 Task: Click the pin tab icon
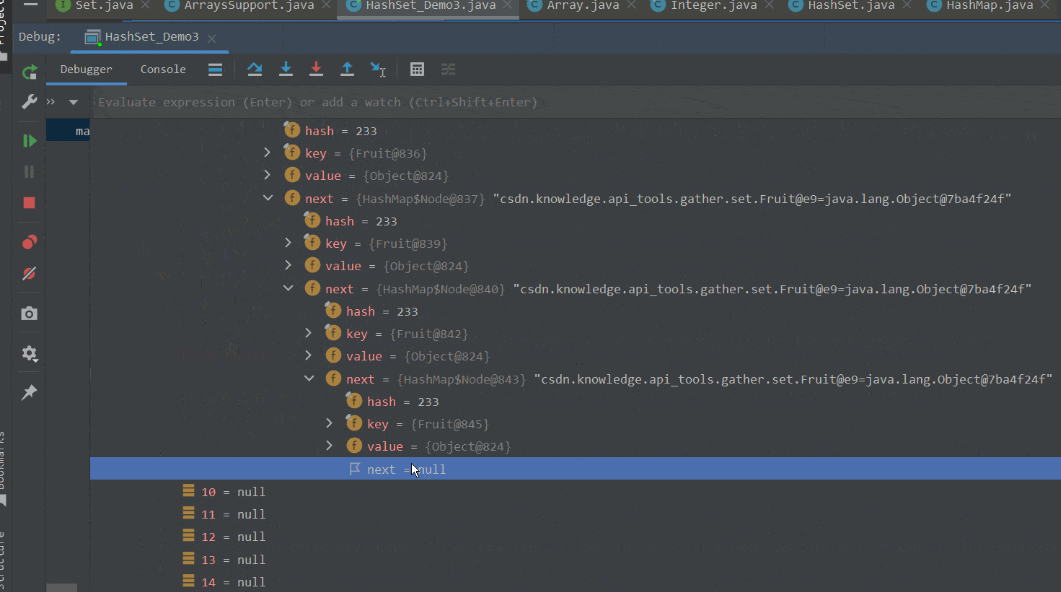tap(29, 392)
